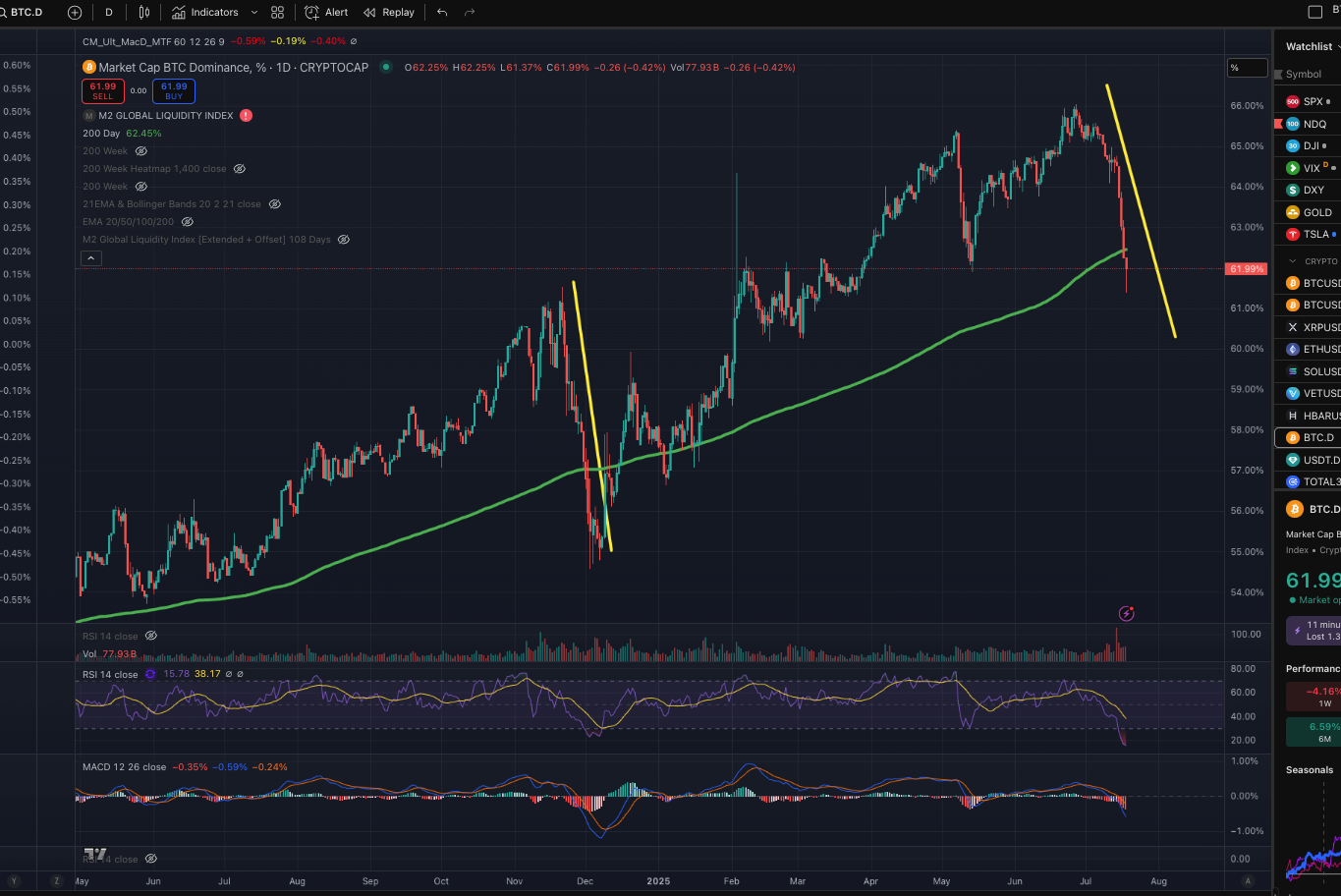Select the CM_Ult_MacD_MTF indicator legend
Viewport: 1341px width, 896px height.
(x=153, y=41)
